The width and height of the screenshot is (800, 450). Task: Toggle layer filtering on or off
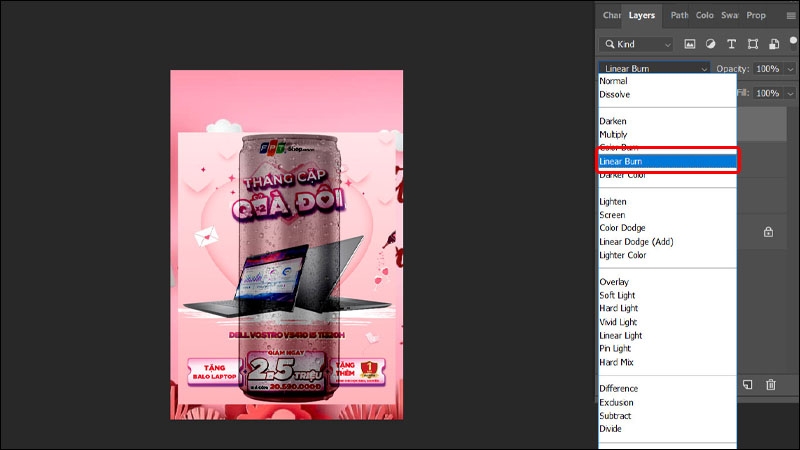click(x=793, y=40)
